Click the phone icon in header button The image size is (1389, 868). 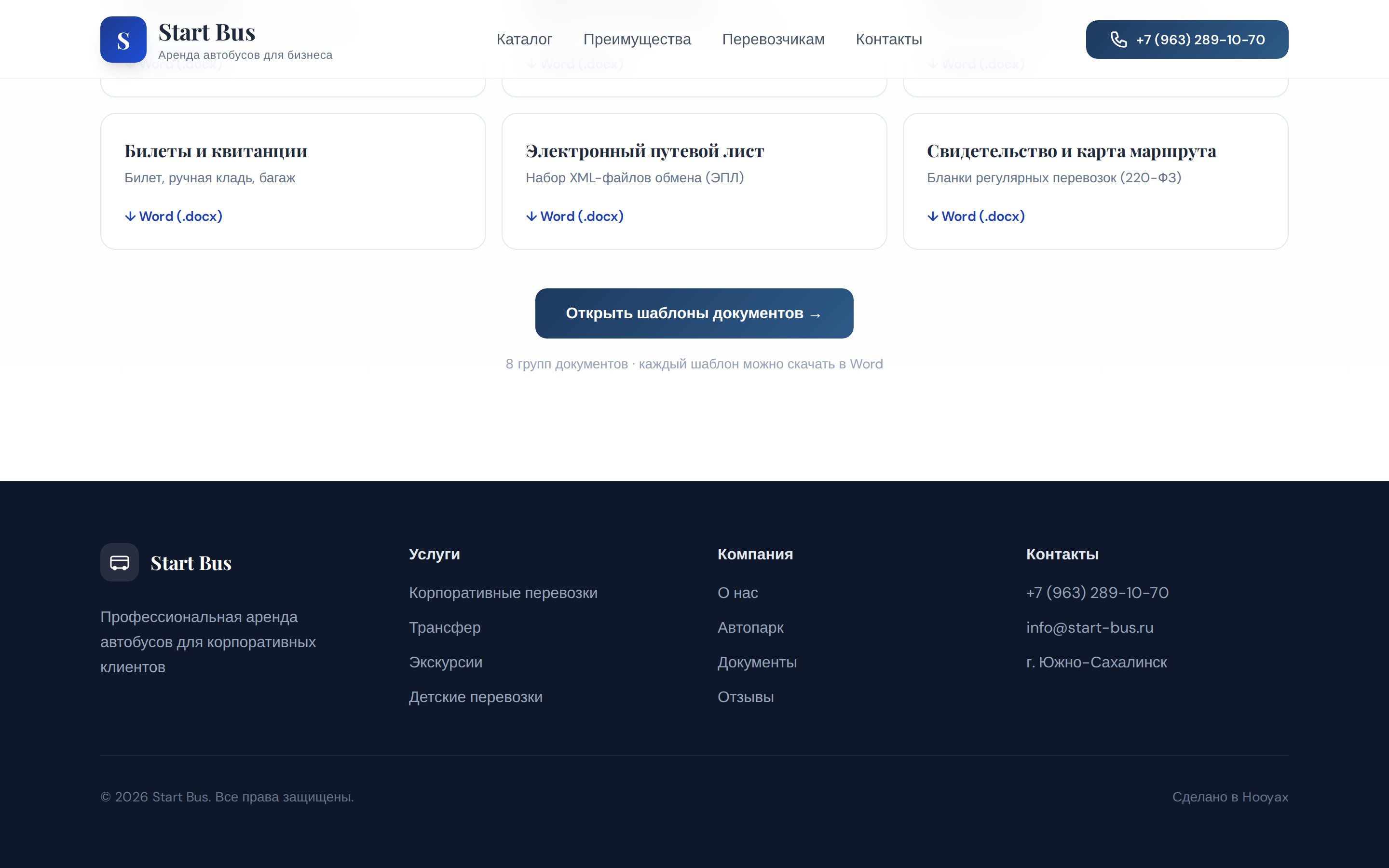(1118, 40)
